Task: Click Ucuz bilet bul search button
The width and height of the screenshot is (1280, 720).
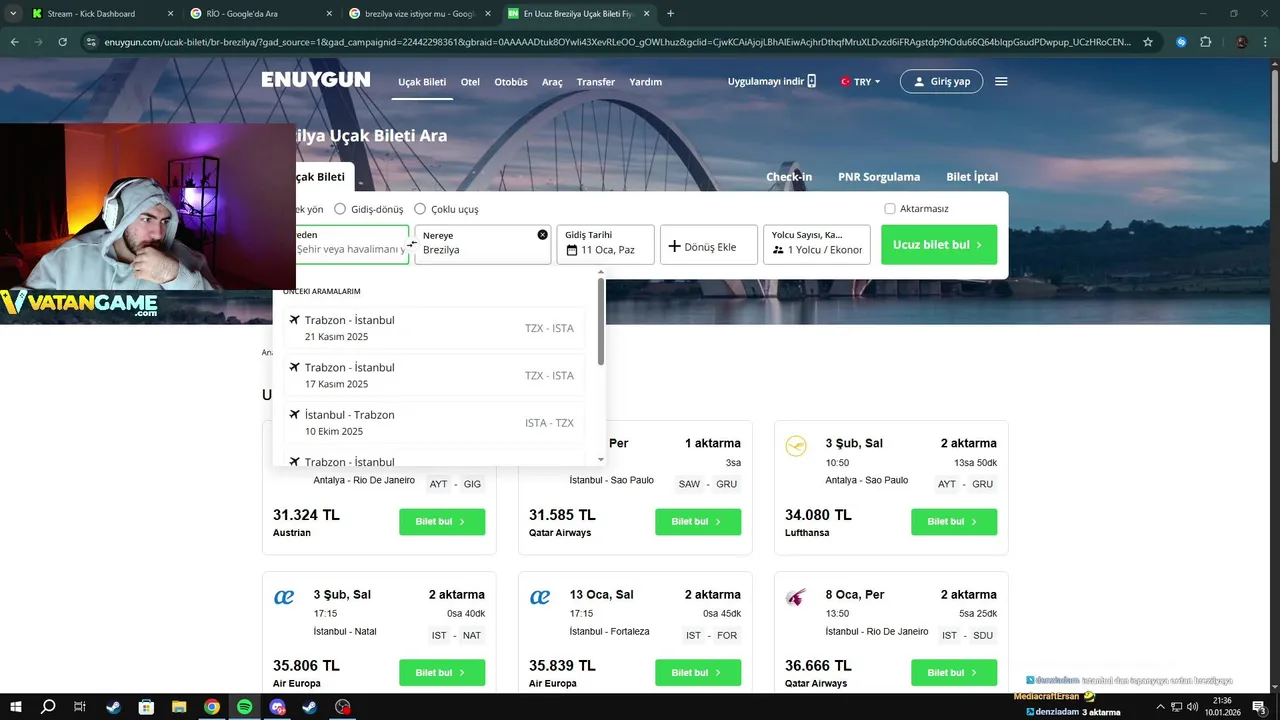Action: coord(939,244)
